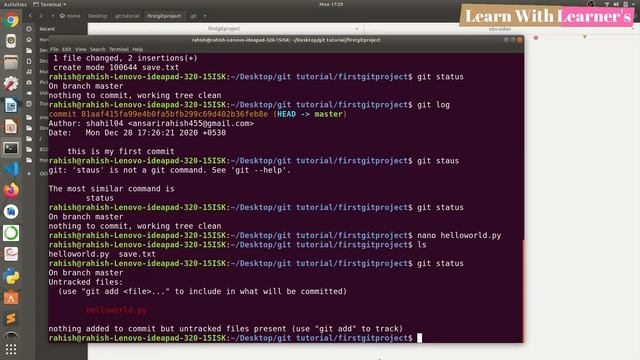640x360 pixels.
Task: Select Recent in Files sidebar
Action: point(47,29)
